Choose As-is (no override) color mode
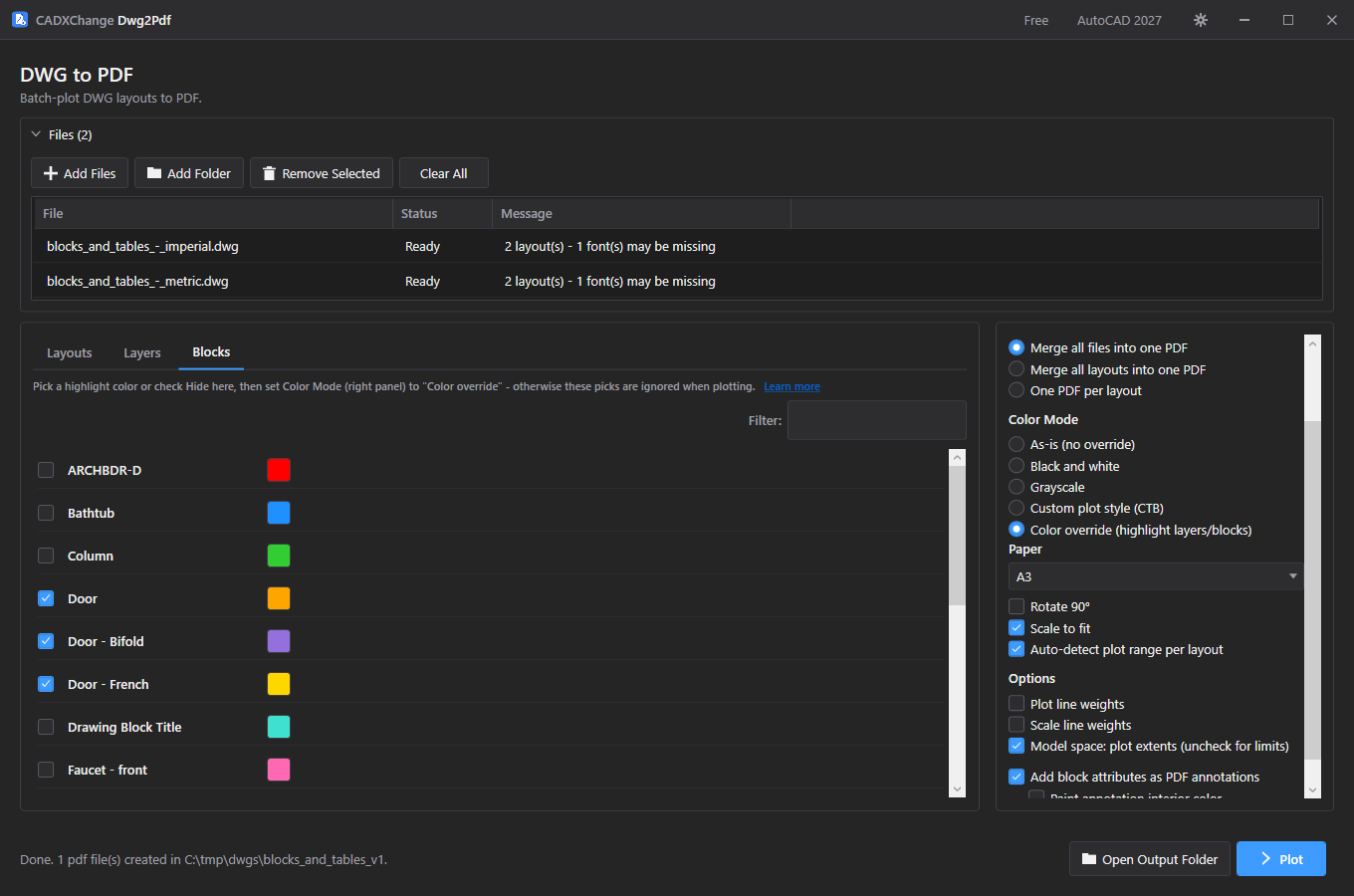This screenshot has height=896, width=1354. [x=1016, y=444]
